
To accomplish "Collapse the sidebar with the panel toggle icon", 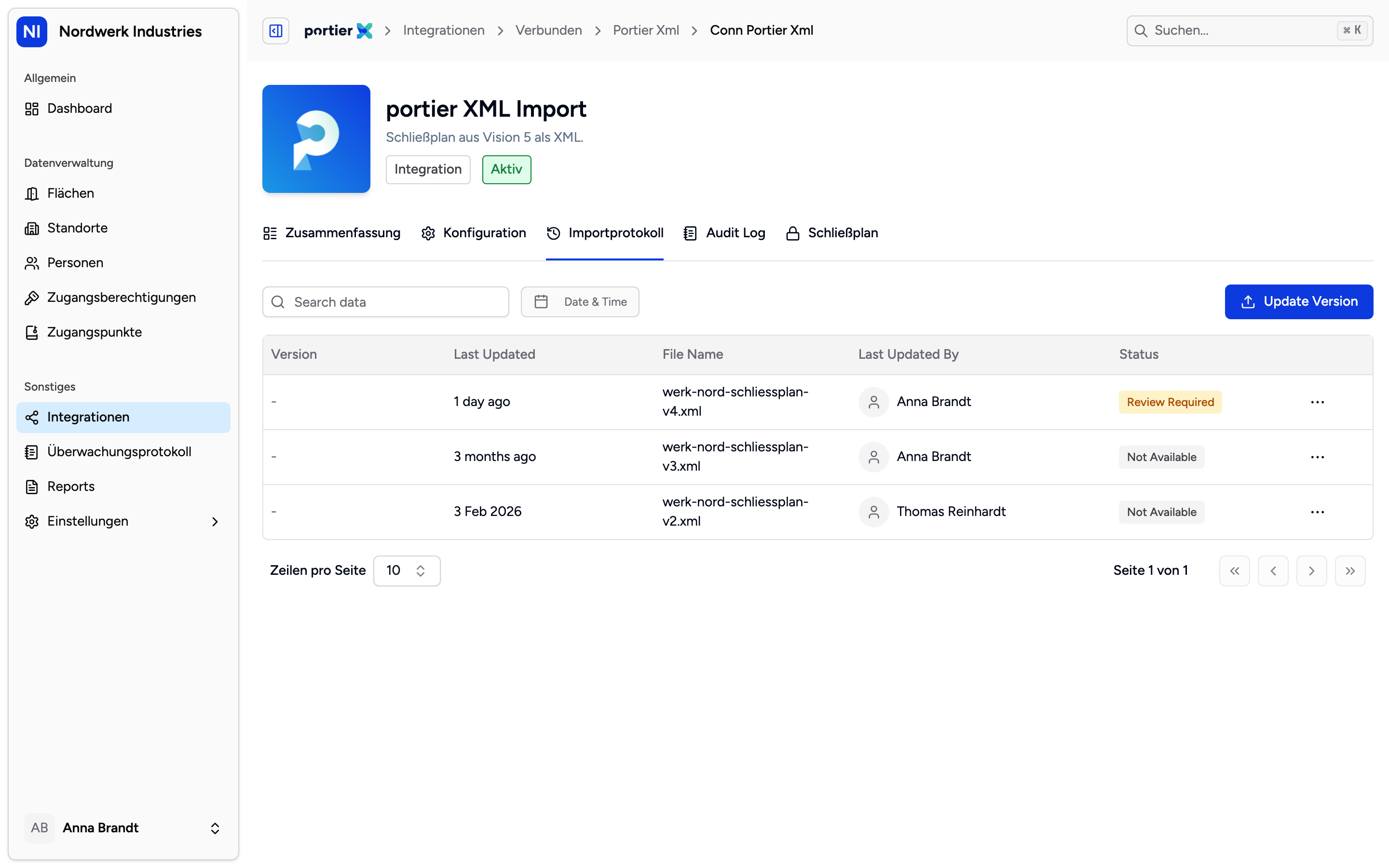I will (275, 30).
